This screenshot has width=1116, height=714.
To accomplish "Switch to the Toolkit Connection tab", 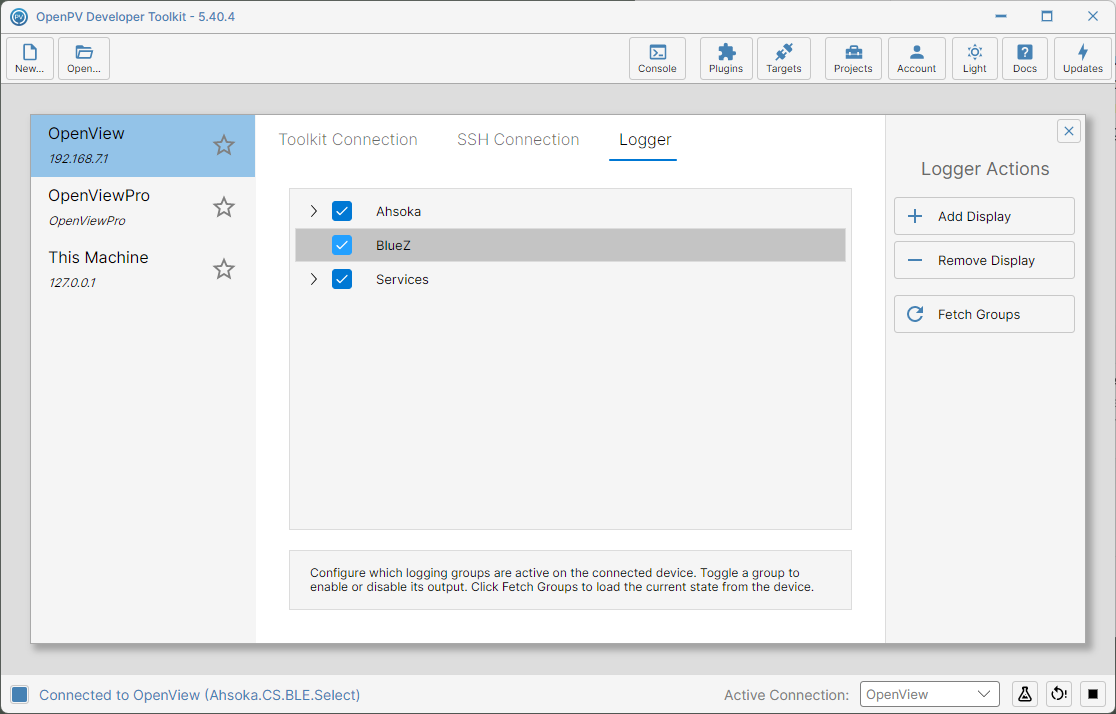I will click(x=348, y=140).
